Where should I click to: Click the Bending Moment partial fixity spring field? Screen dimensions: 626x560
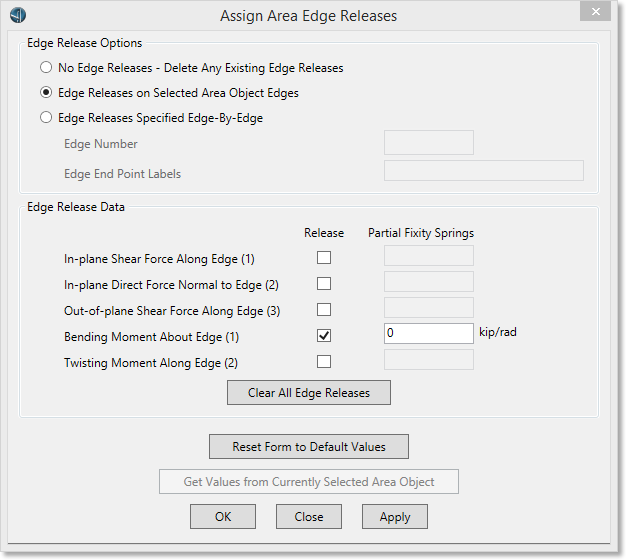[429, 333]
